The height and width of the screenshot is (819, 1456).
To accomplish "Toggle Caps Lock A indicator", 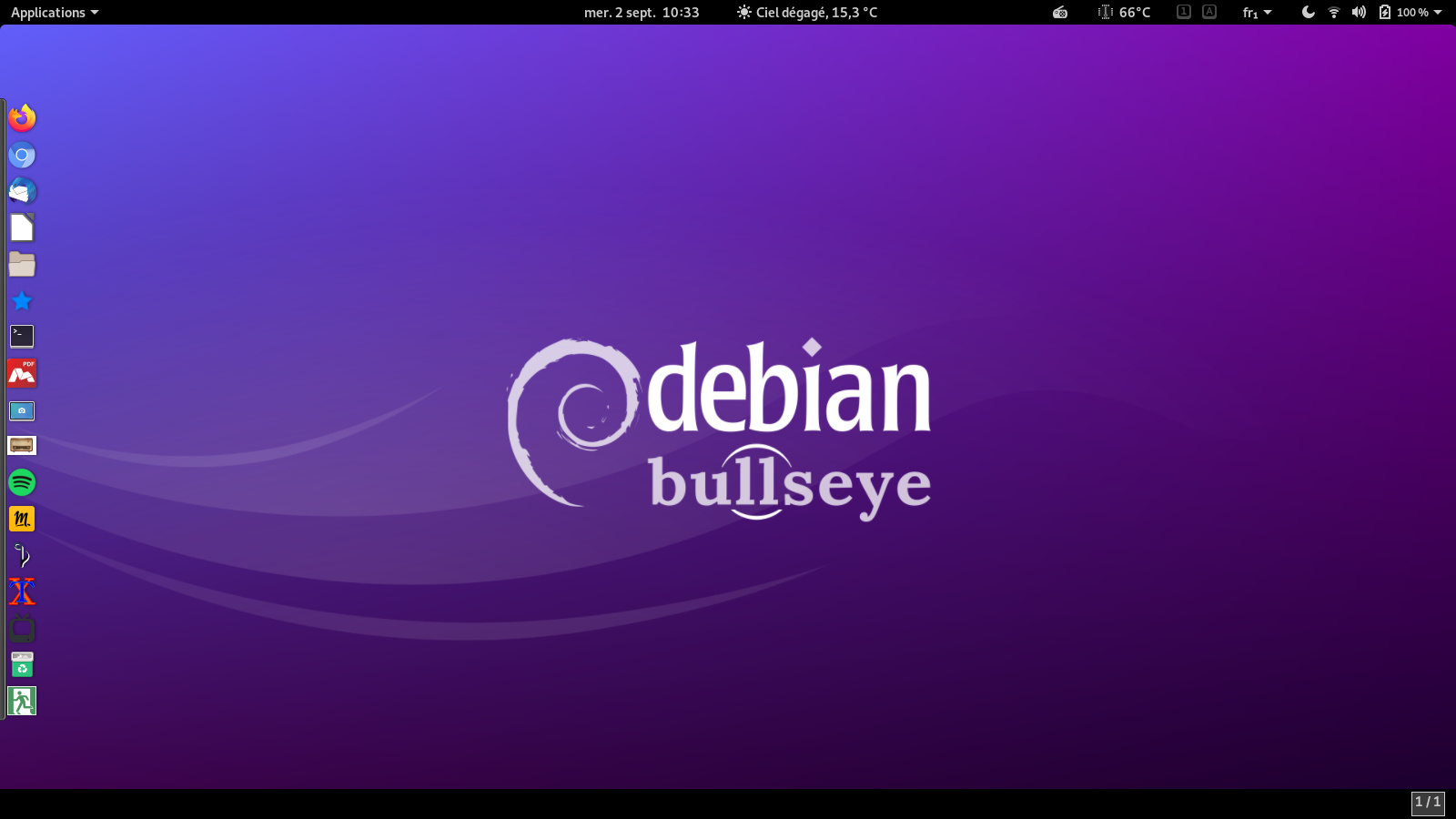I will pyautogui.click(x=1208, y=12).
